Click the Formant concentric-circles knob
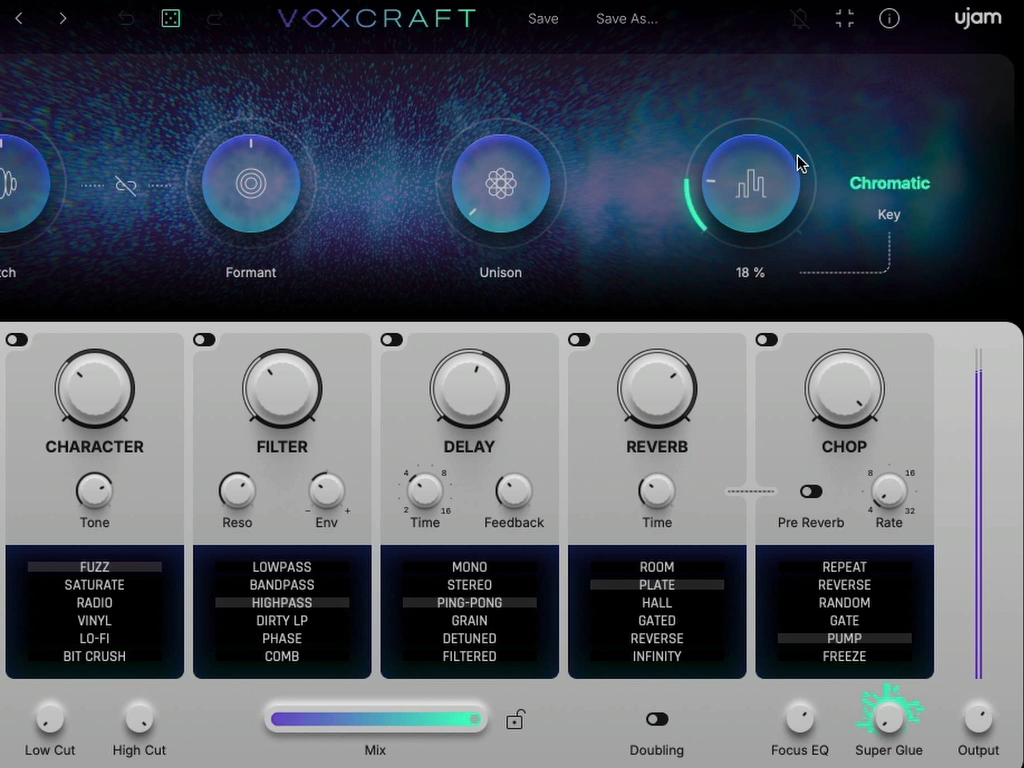This screenshot has width=1024, height=768. coord(251,184)
